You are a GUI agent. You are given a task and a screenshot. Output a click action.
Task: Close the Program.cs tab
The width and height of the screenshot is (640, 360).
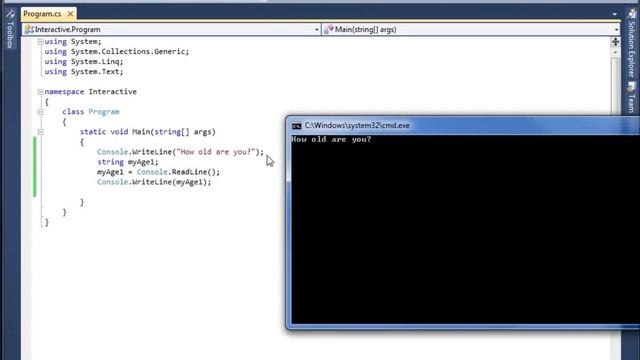tap(70, 14)
